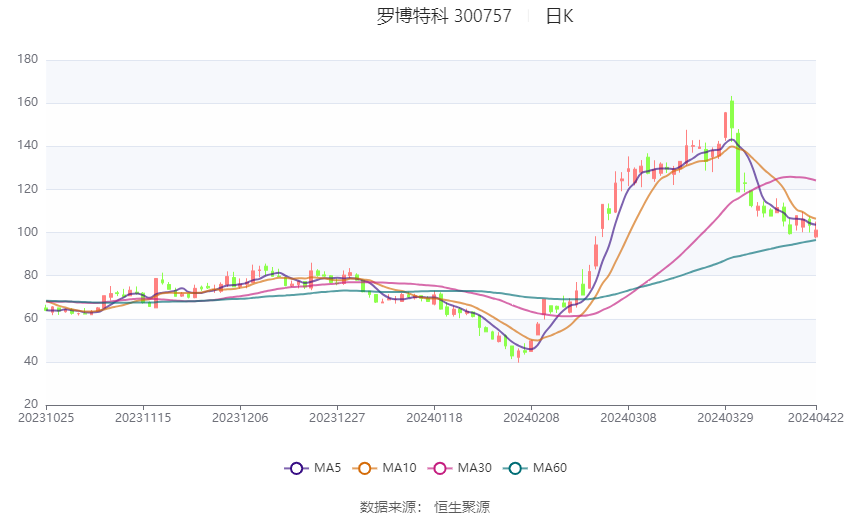The width and height of the screenshot is (850, 517).
Task: Toggle the MA30 legend circle marker
Action: [x=440, y=468]
